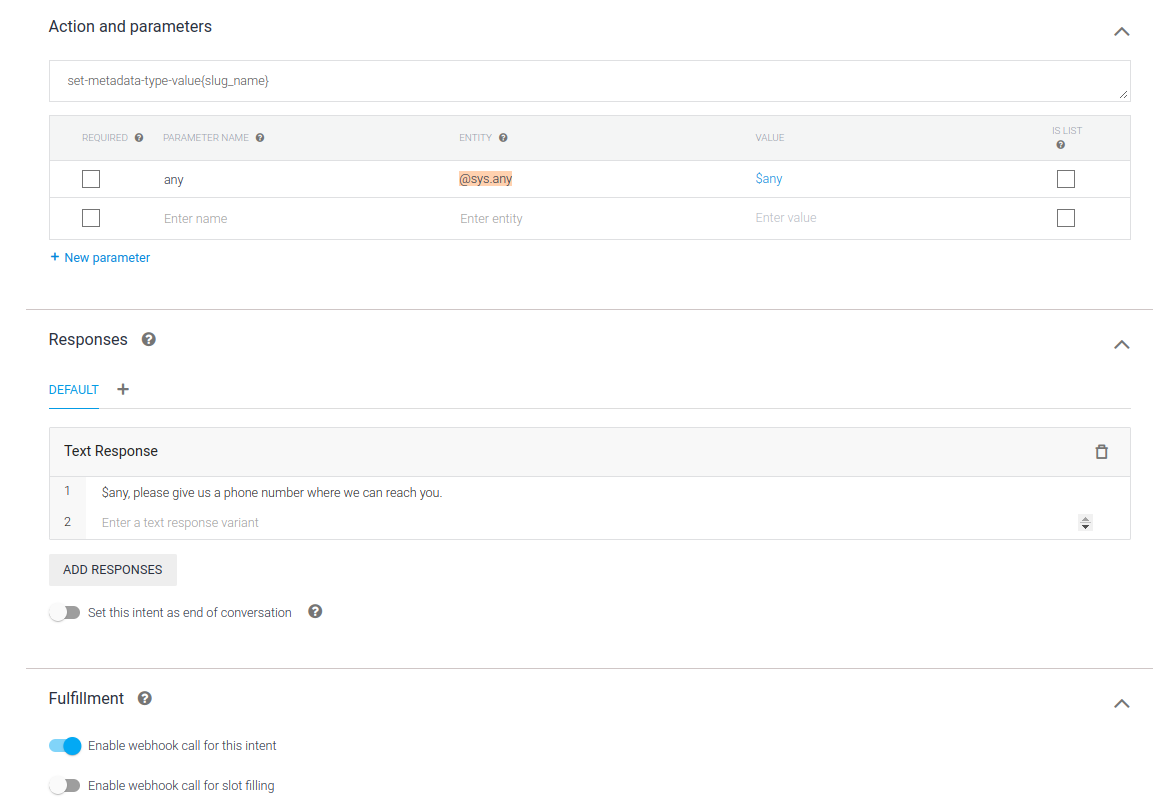Select the DEFAULT responses tab
Viewport: 1157px width, 811px height.
[x=74, y=390]
